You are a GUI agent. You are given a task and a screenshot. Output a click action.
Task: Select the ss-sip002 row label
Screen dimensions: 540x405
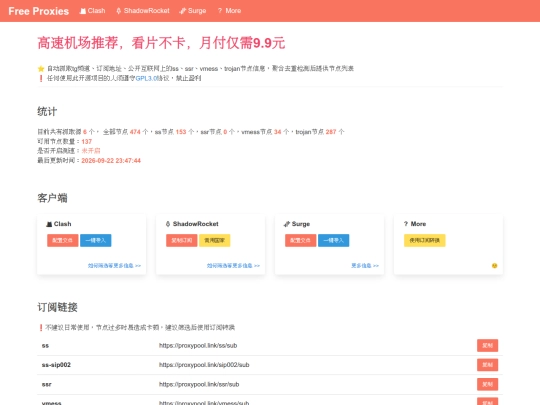56,365
